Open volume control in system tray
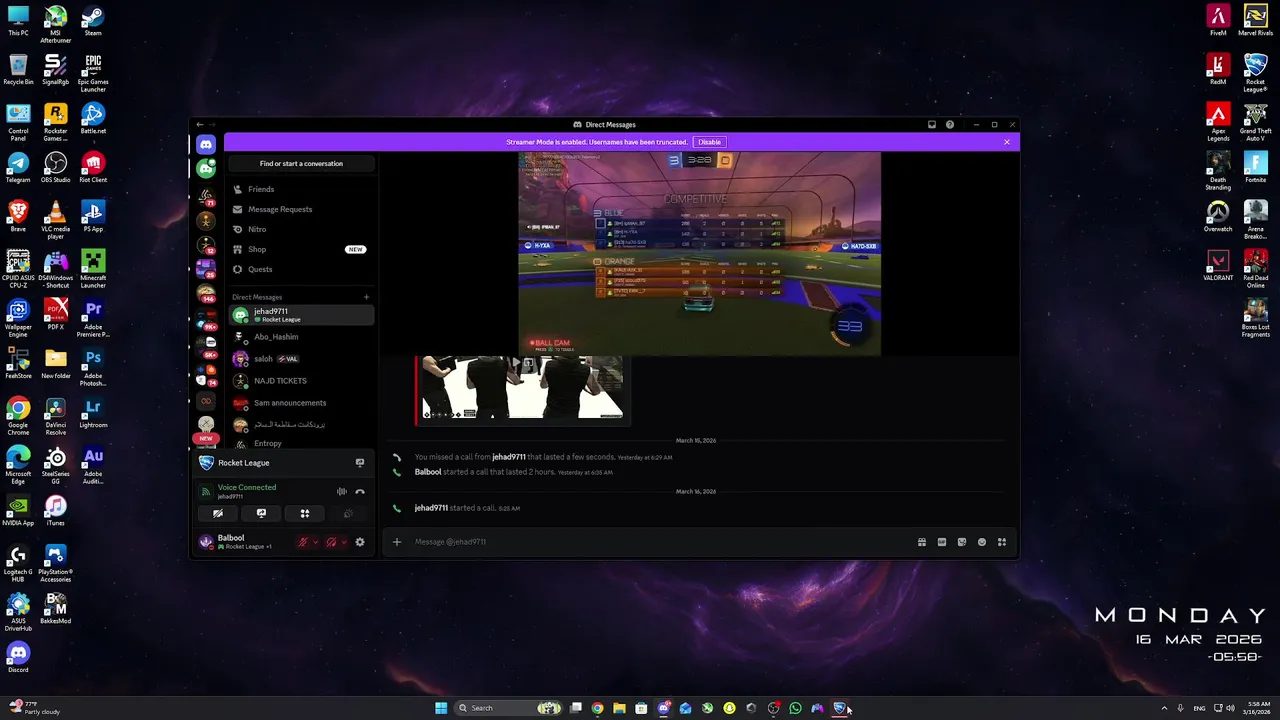Viewport: 1280px width, 720px height. (x=1230, y=708)
